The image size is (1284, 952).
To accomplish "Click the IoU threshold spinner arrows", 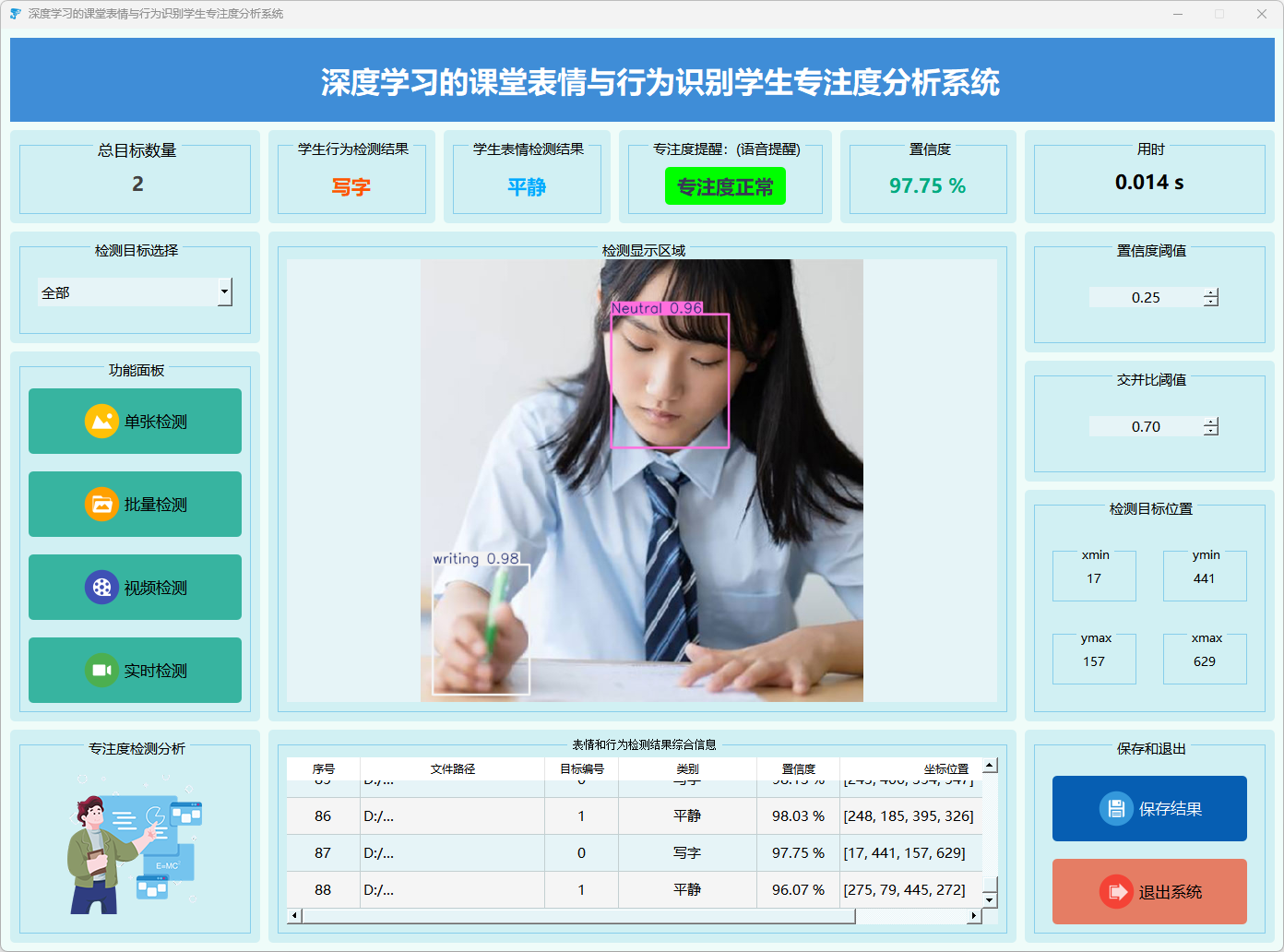I will click(1211, 426).
